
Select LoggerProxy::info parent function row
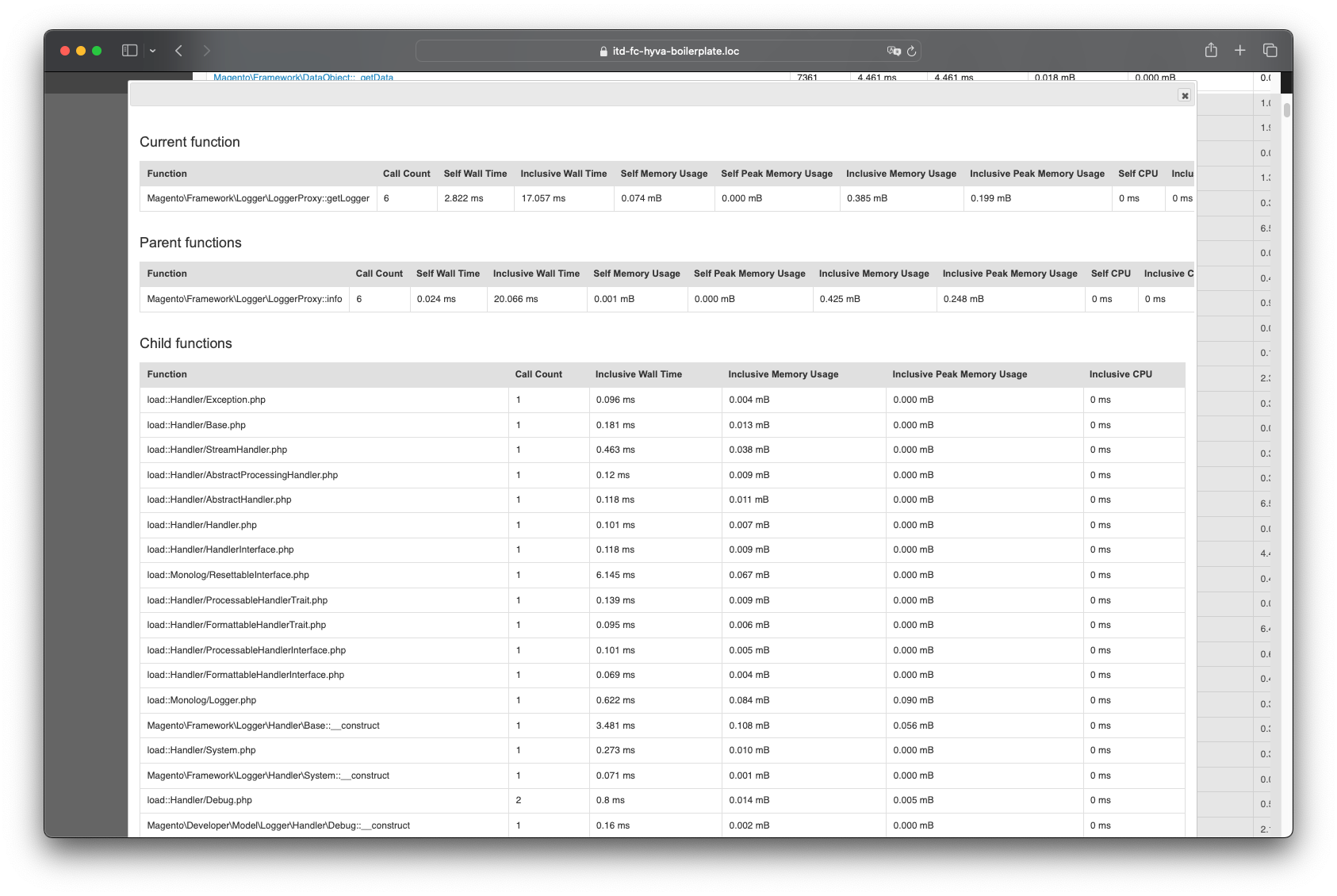[666, 299]
